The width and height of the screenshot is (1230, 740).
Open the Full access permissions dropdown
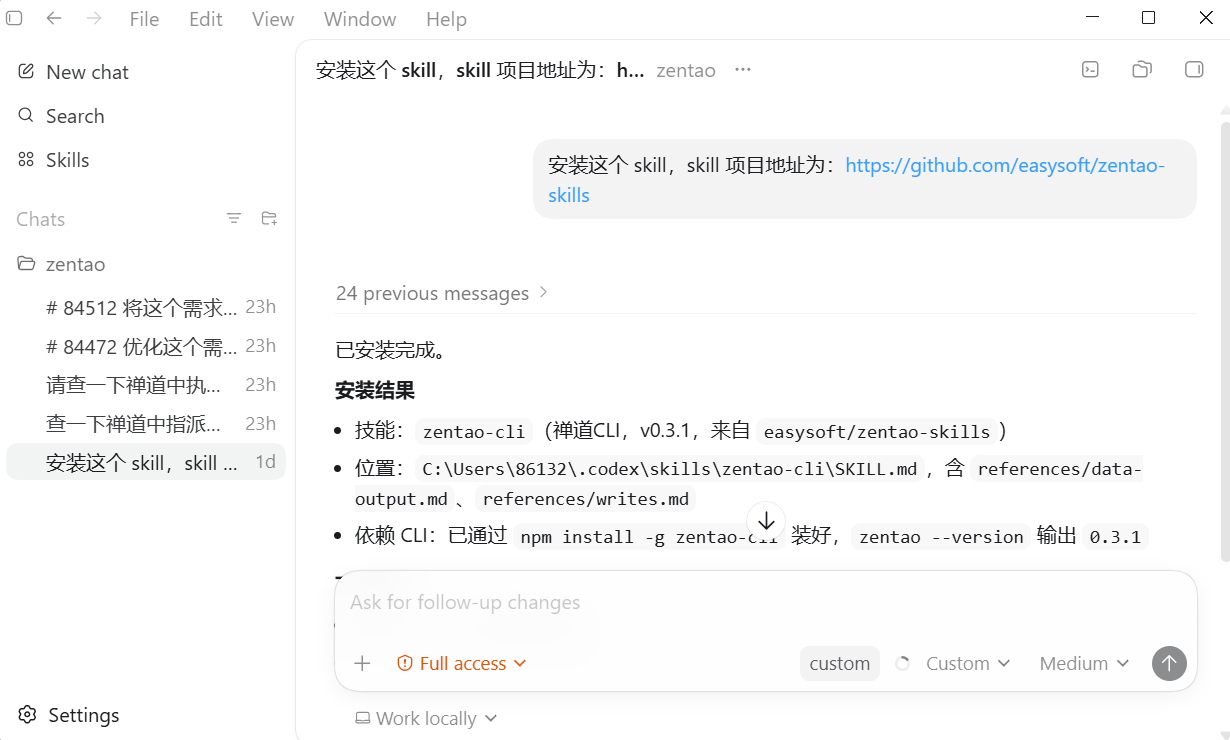(461, 663)
